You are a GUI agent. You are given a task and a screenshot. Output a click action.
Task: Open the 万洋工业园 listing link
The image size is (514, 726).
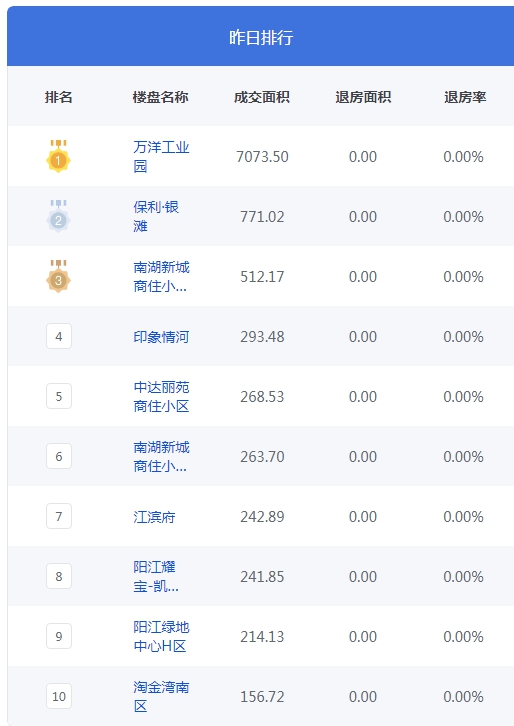161,156
